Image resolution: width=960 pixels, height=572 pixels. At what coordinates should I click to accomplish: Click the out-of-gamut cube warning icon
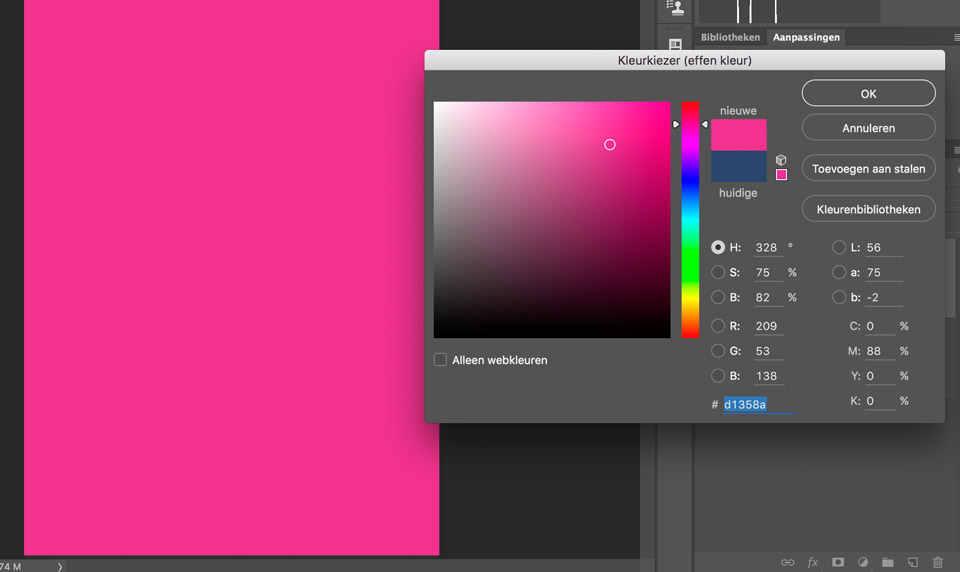coord(781,160)
